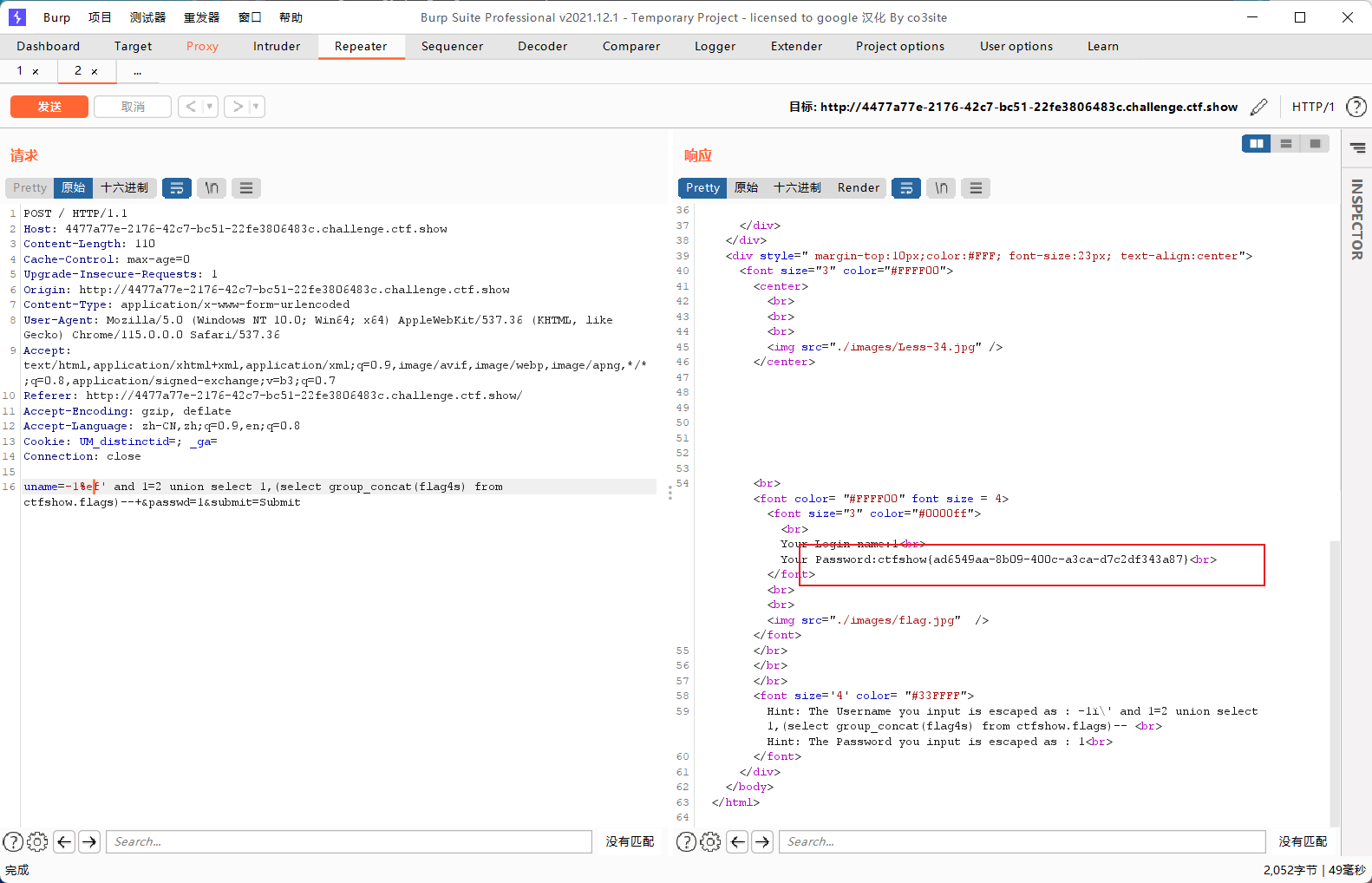Go to next request search match
Image resolution: width=1372 pixels, height=883 pixels.
click(89, 841)
